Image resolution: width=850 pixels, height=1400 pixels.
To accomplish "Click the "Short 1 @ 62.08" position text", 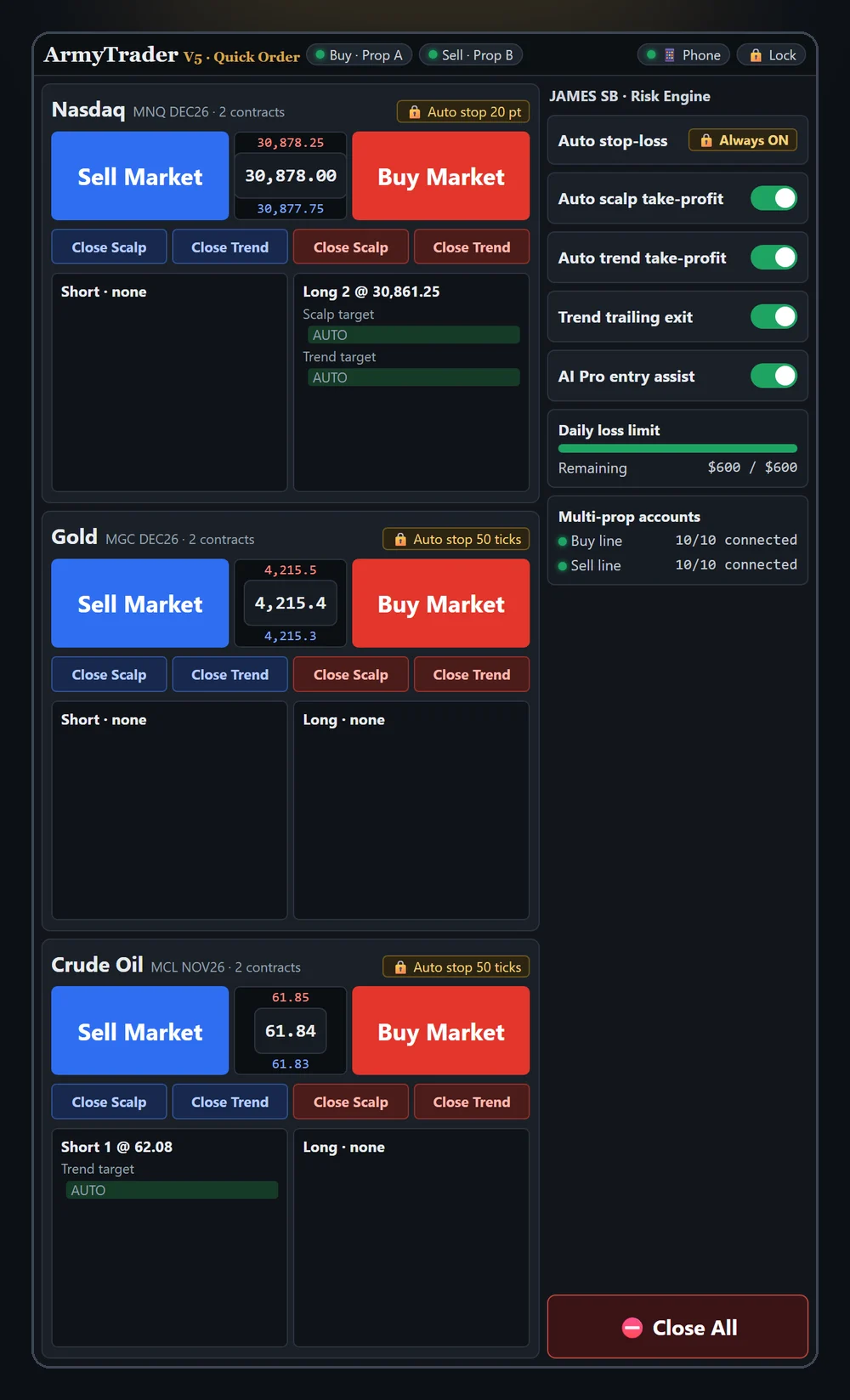I will click(116, 1147).
